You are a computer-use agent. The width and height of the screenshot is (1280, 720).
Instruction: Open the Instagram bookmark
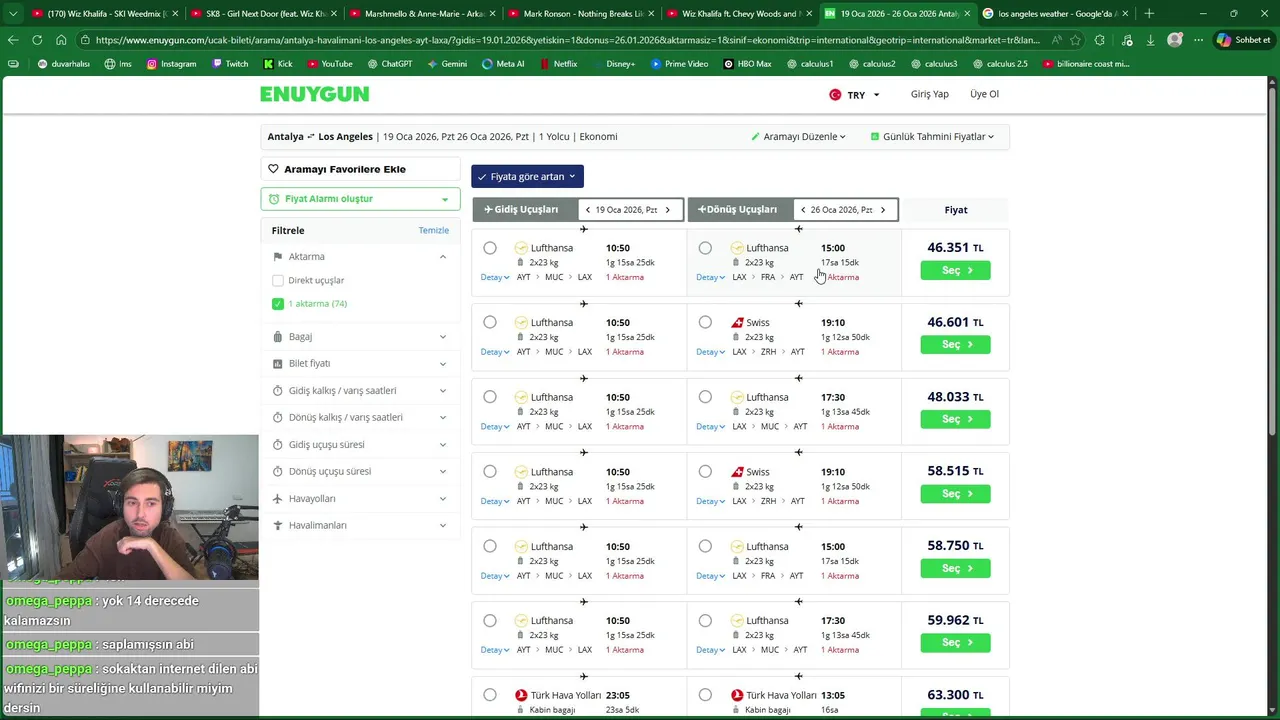171,64
